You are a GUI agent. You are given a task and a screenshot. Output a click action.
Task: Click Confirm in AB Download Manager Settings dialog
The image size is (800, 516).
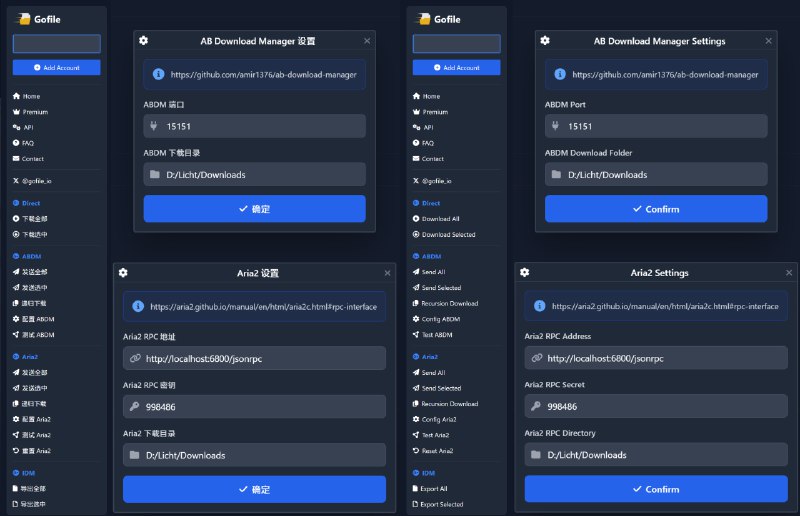click(x=656, y=209)
